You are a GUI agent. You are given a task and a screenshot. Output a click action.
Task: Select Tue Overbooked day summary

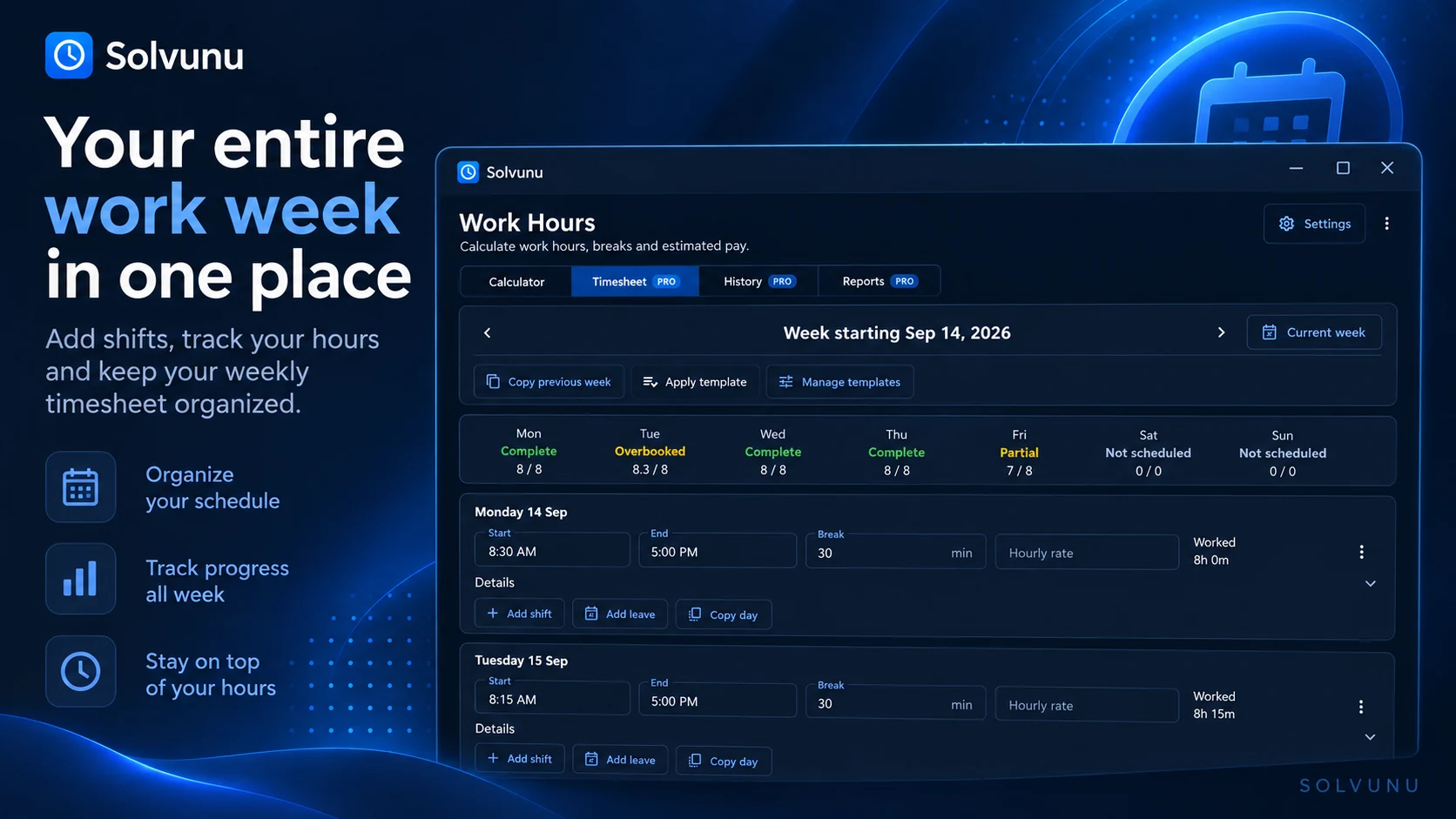(650, 451)
